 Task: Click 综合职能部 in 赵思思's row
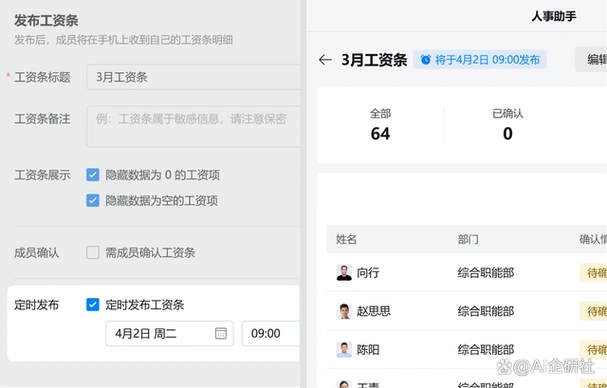(486, 311)
